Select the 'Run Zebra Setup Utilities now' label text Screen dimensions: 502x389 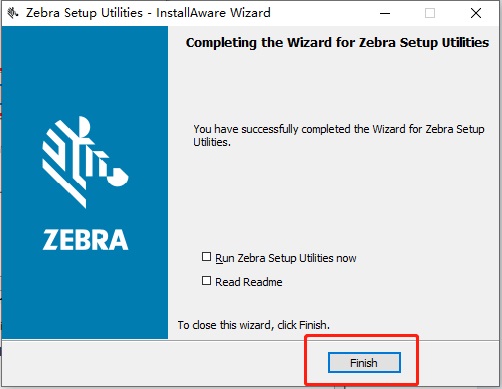pos(286,258)
